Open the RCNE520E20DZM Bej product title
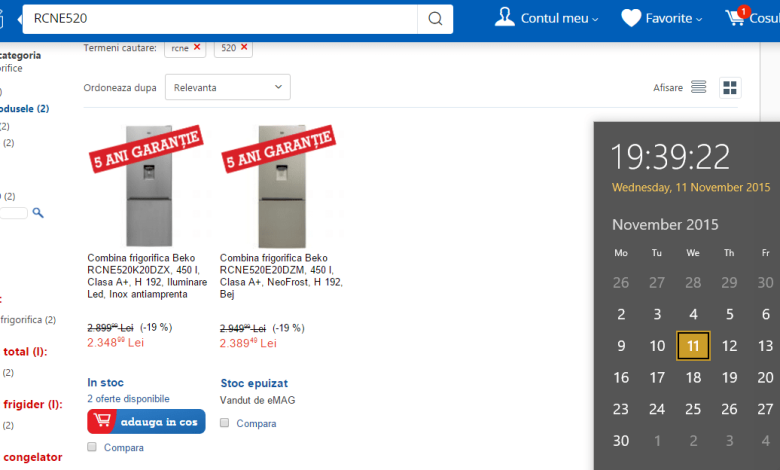Viewport: 780px width, 470px height. click(x=281, y=276)
